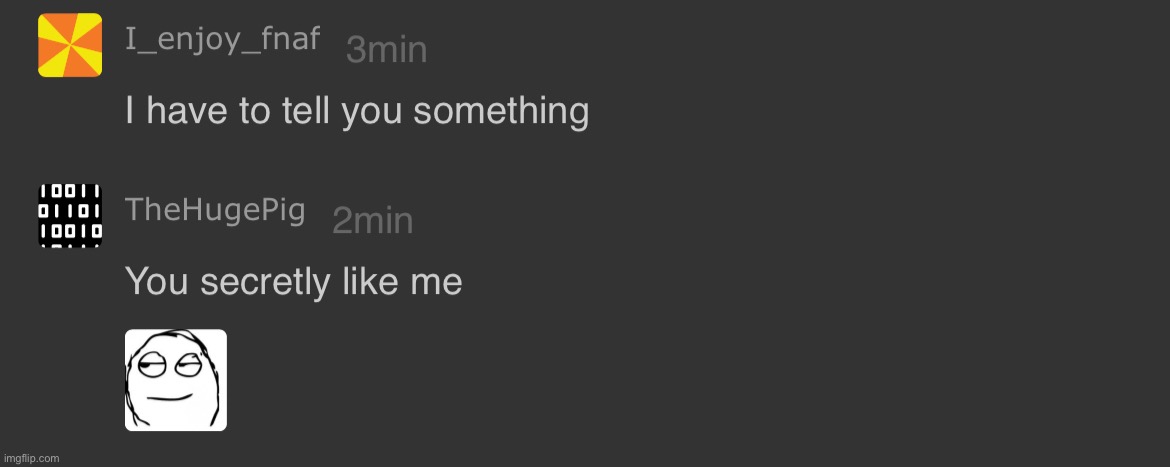The width and height of the screenshot is (1170, 467).
Task: Tap the yellow-orange profile picture
Action: click(70, 45)
